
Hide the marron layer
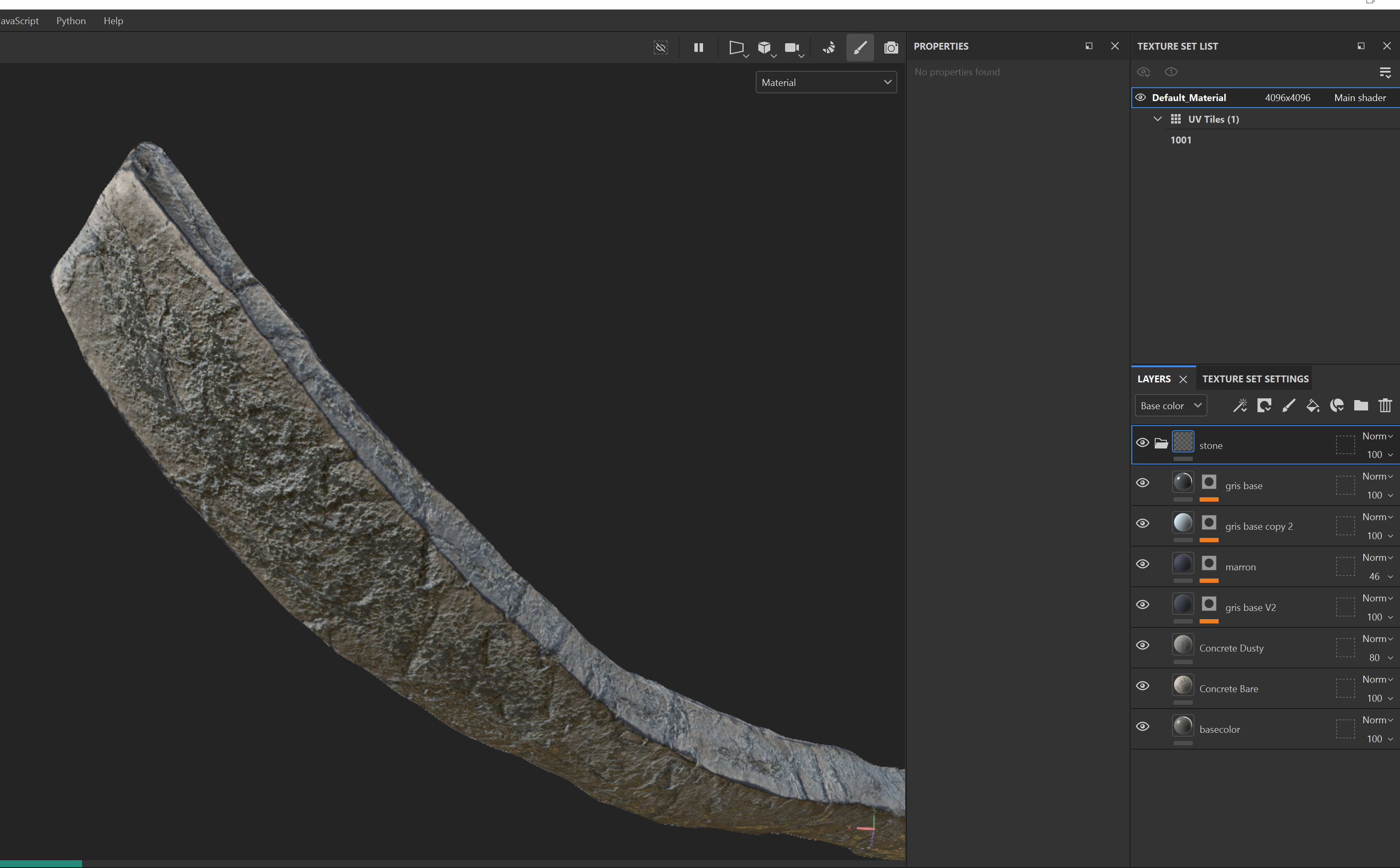click(x=1142, y=564)
